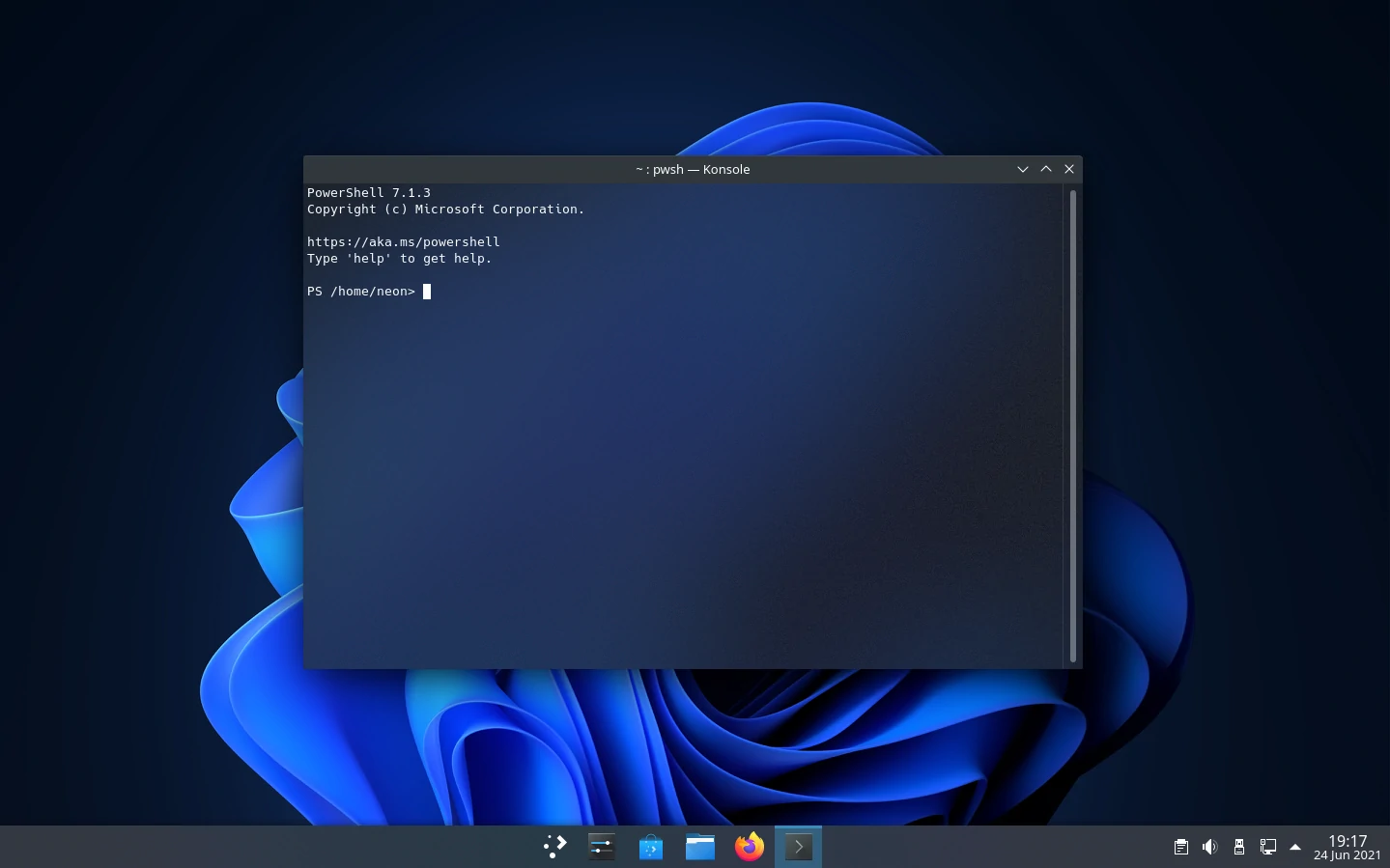Screen dimensions: 1390x868
Task: Click 'Copyright (c) Microsoft Corporation.' text
Action: click(446, 210)
